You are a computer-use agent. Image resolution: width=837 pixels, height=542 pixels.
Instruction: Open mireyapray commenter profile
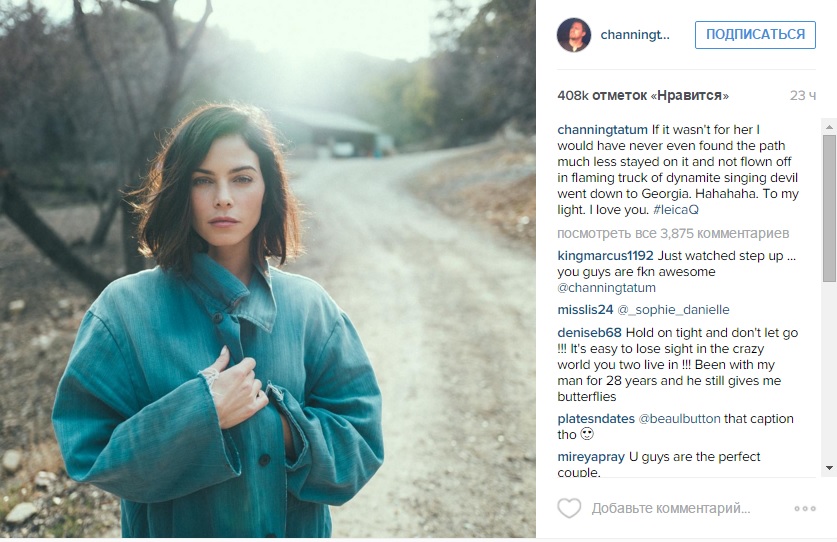click(591, 457)
